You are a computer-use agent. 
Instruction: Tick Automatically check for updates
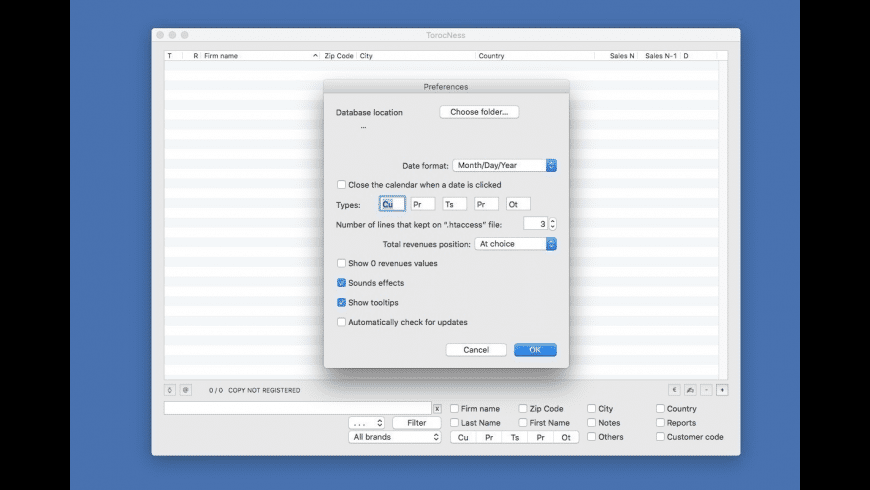[x=342, y=322]
